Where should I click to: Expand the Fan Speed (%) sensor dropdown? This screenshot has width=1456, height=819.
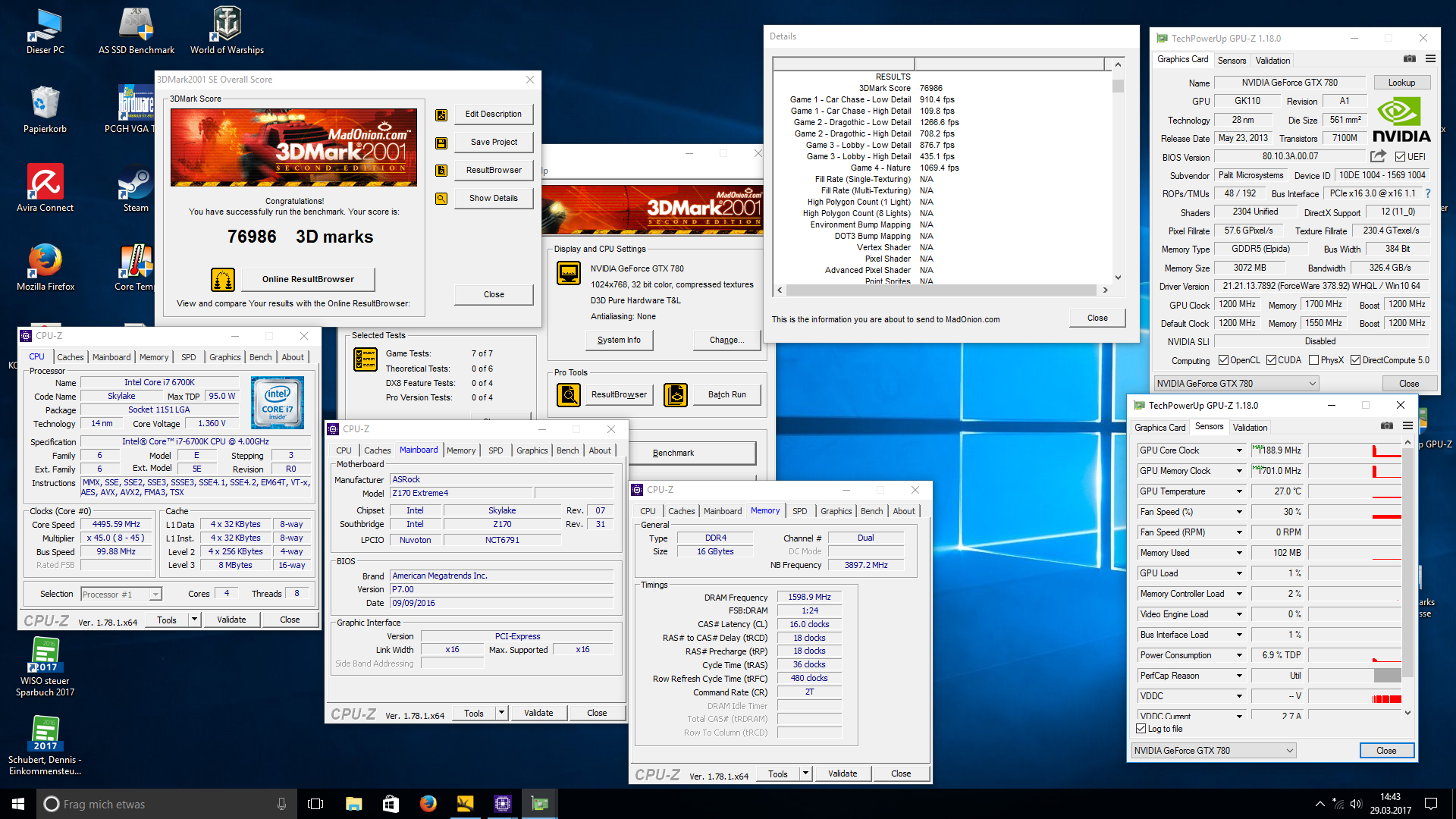click(x=1239, y=512)
